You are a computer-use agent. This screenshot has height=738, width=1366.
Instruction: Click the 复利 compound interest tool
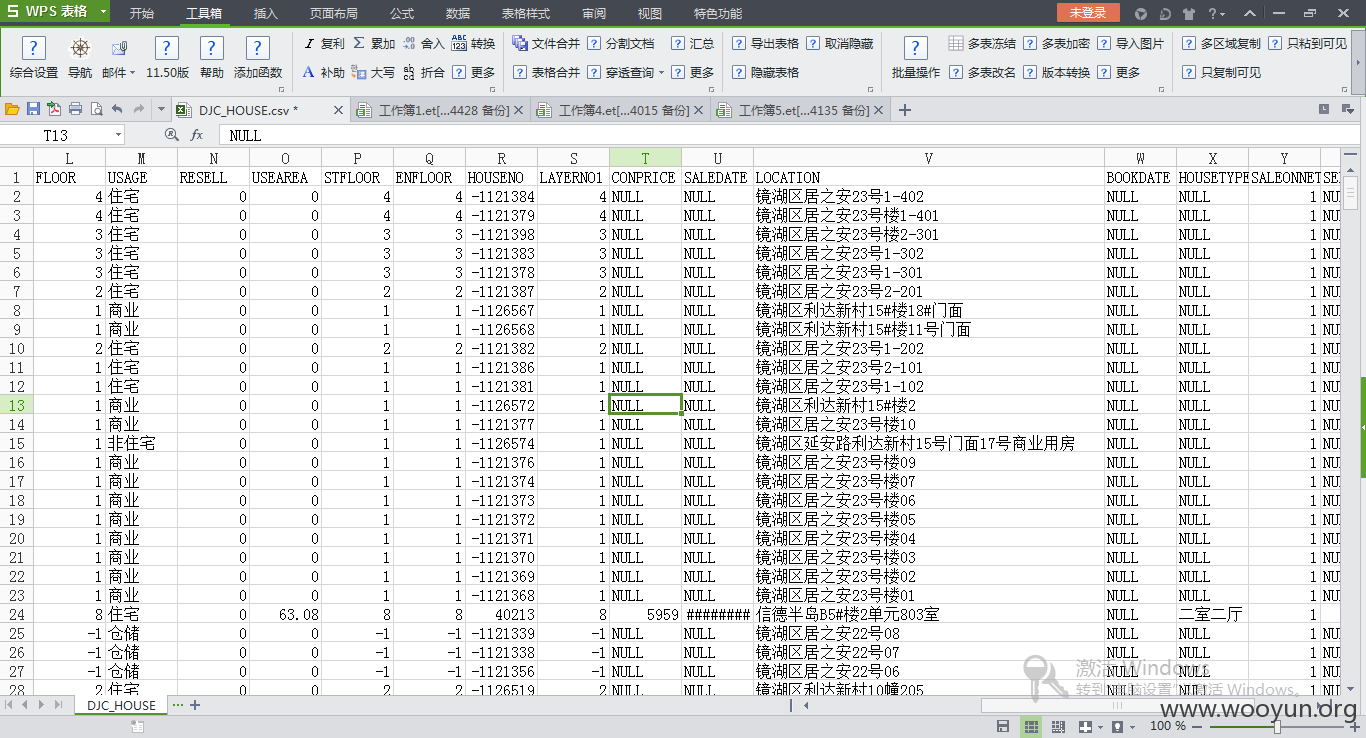coord(324,44)
